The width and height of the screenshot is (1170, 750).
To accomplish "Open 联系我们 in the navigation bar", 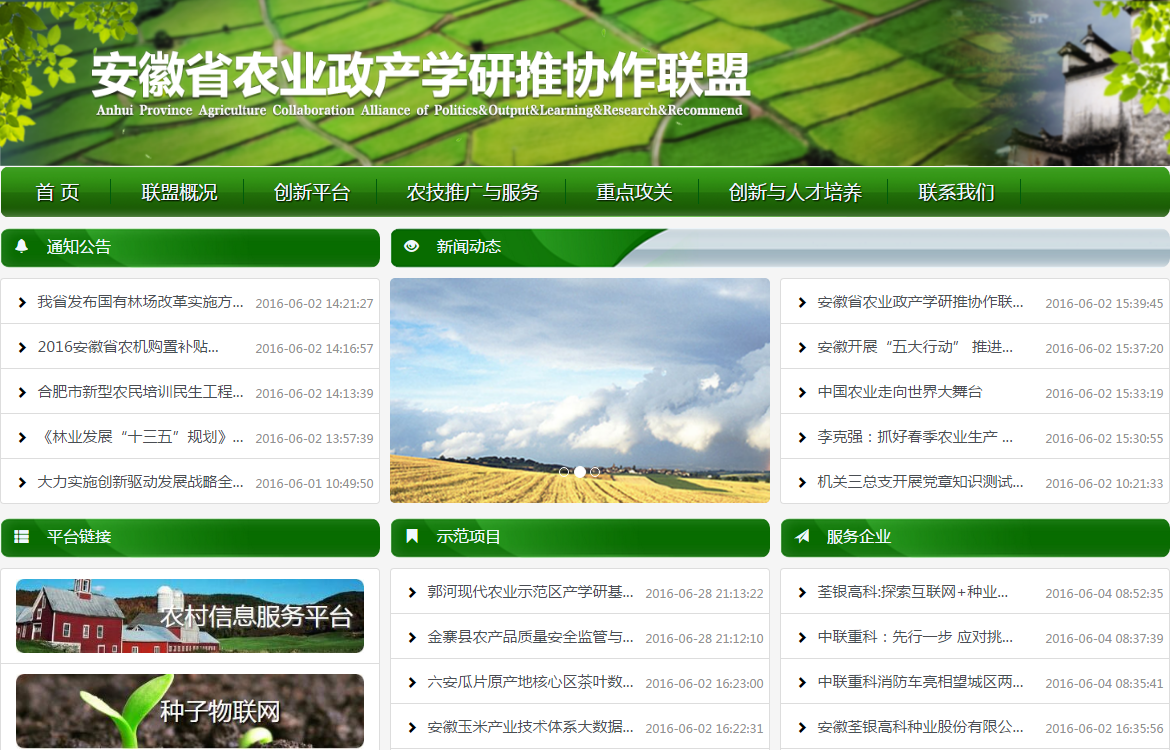I will (x=956, y=192).
